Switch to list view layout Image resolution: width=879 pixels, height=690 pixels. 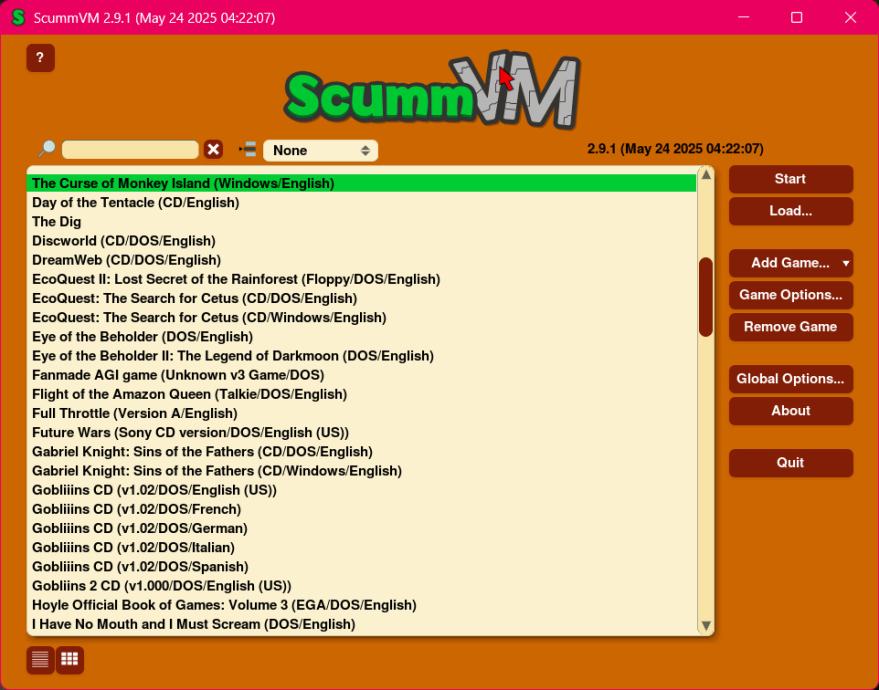click(40, 660)
